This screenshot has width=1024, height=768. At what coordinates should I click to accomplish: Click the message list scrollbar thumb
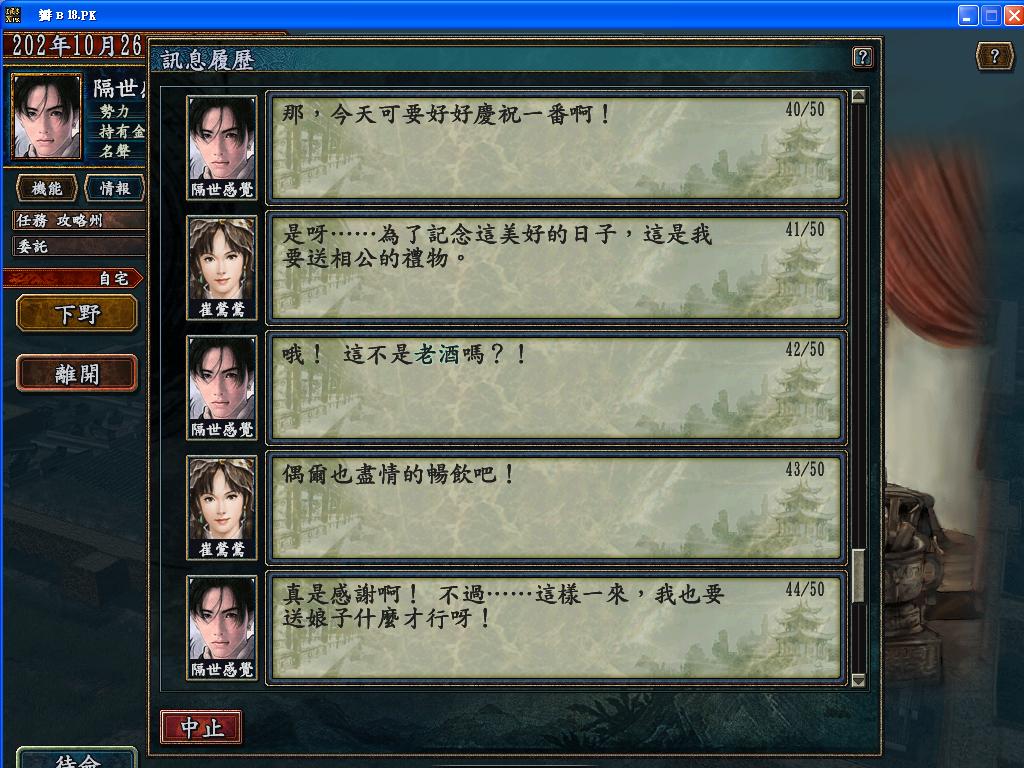[859, 575]
